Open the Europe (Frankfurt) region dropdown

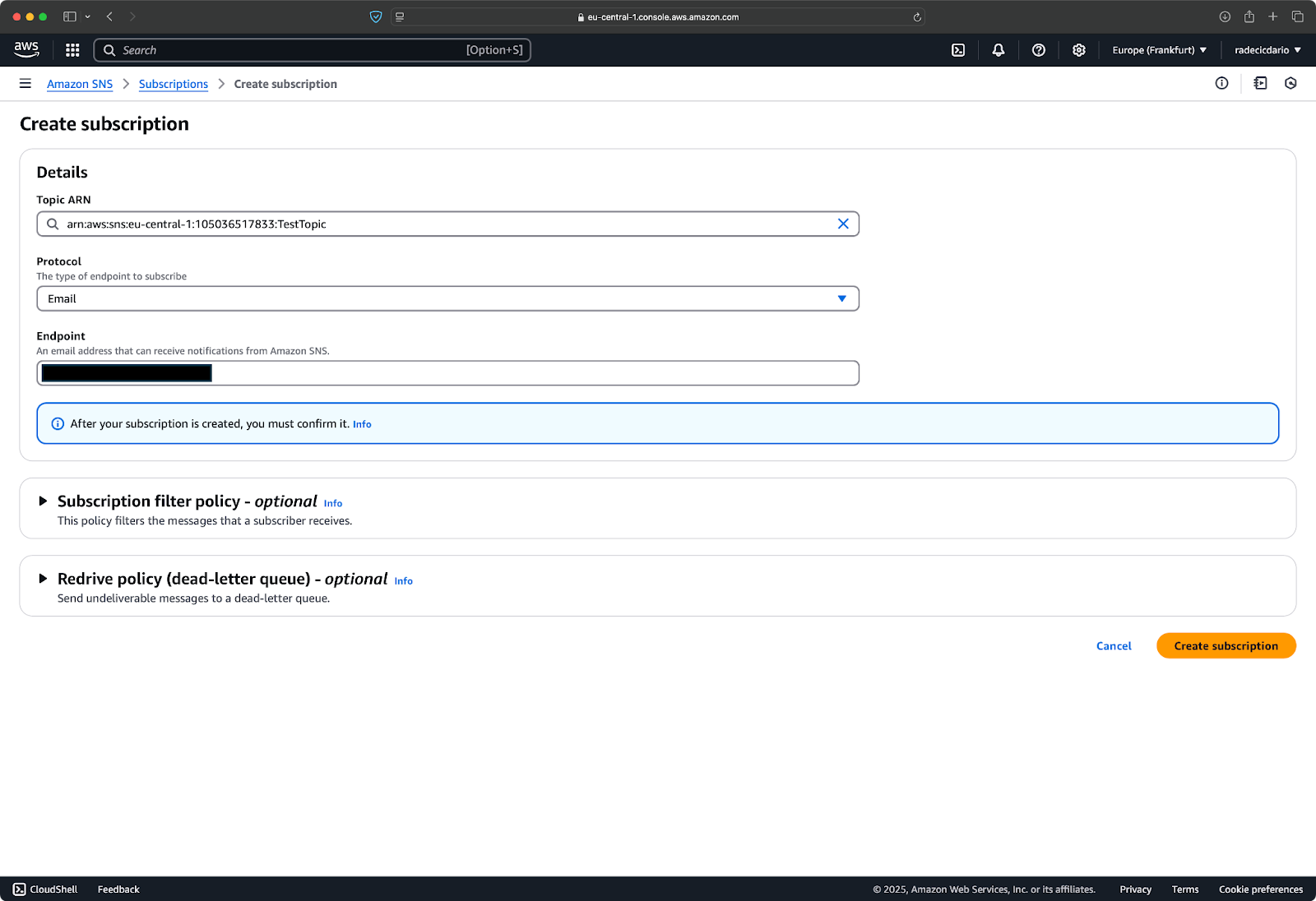tap(1160, 50)
